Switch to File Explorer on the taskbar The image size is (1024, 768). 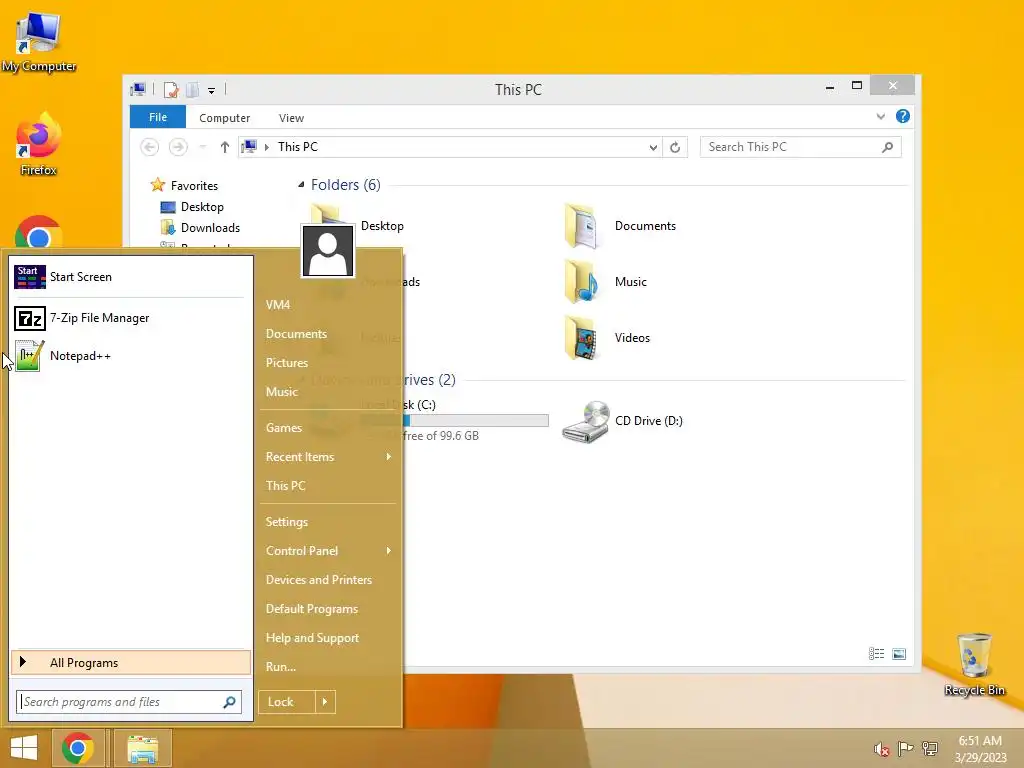(143, 748)
